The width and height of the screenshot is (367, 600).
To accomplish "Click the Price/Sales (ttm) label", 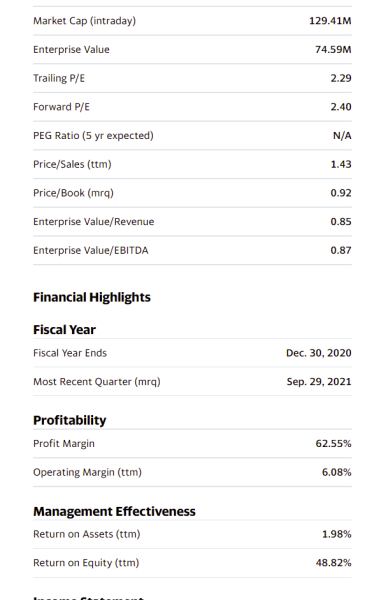I will 72,164.
